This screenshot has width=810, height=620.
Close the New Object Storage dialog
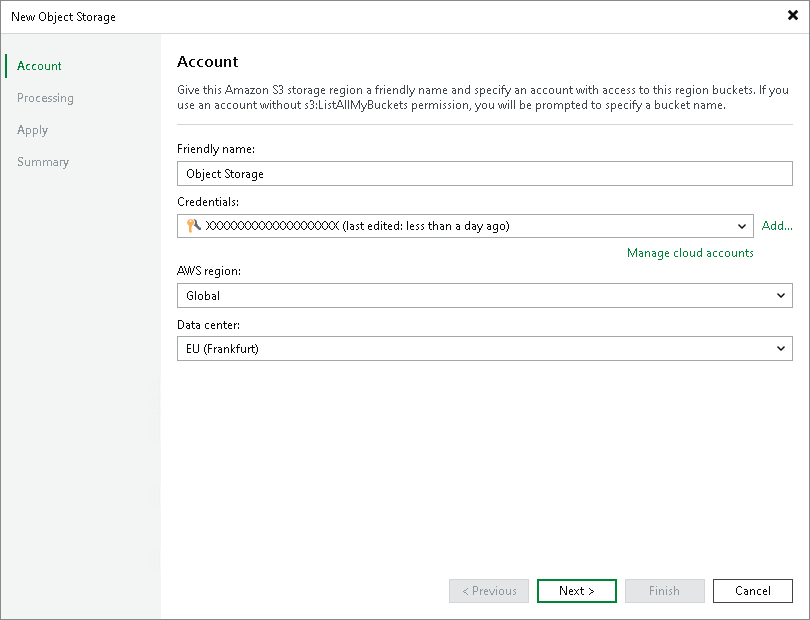pos(792,16)
